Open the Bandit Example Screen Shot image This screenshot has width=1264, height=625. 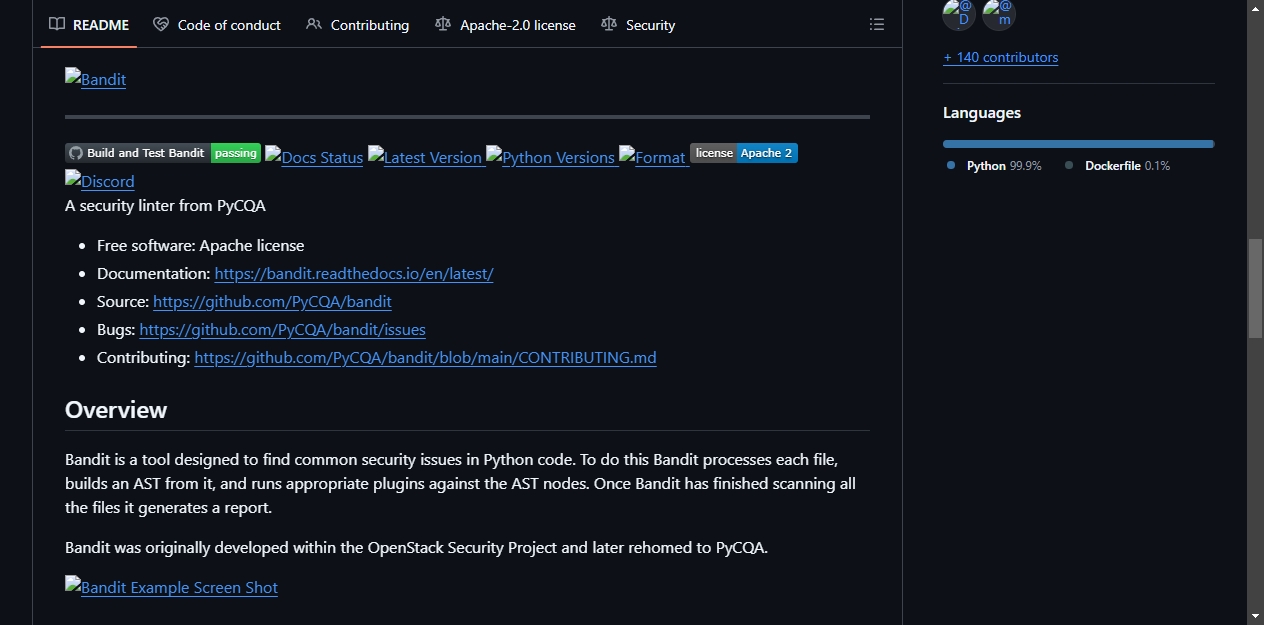point(171,587)
